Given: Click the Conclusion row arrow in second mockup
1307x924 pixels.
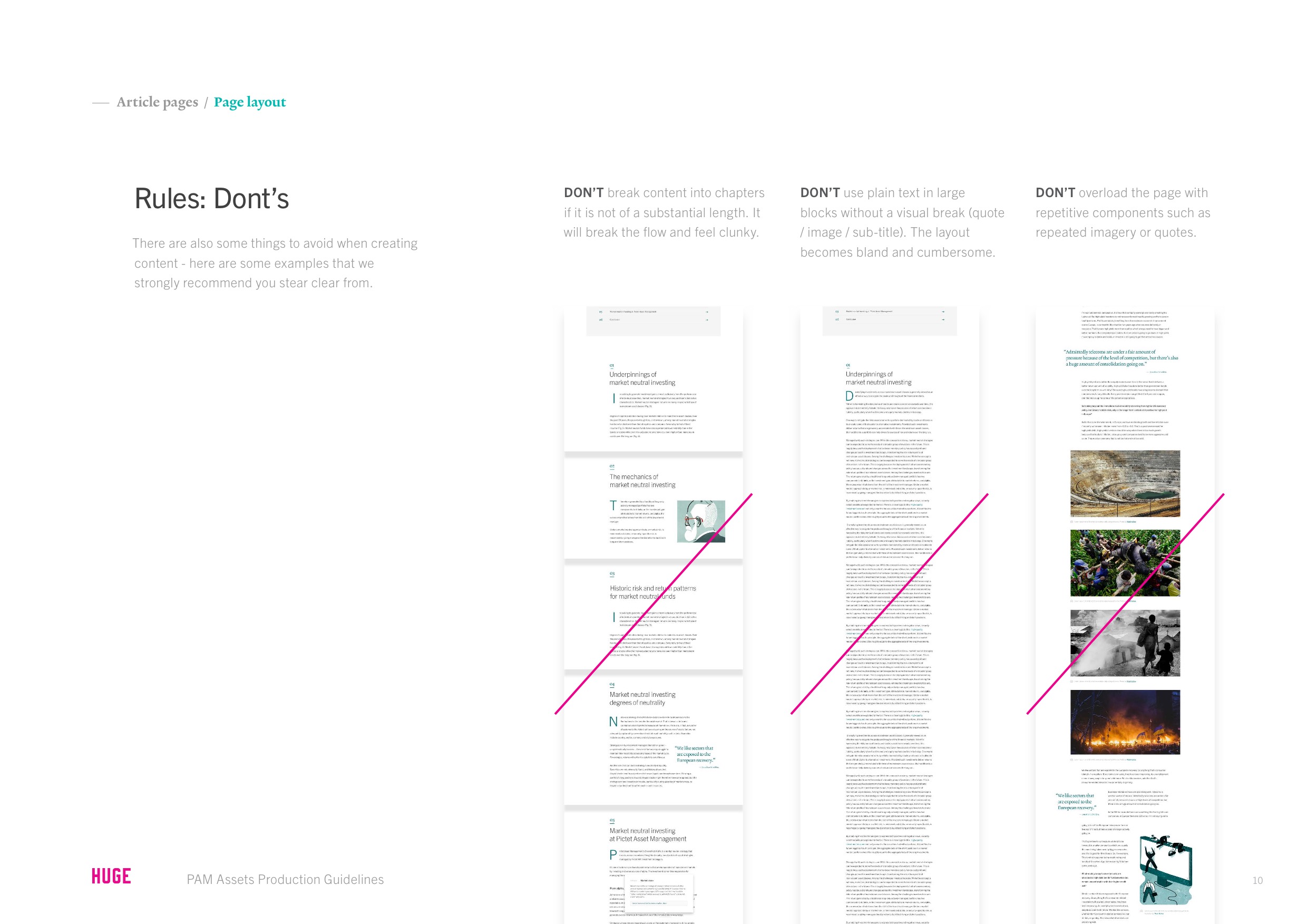Looking at the screenshot, I should [943, 319].
